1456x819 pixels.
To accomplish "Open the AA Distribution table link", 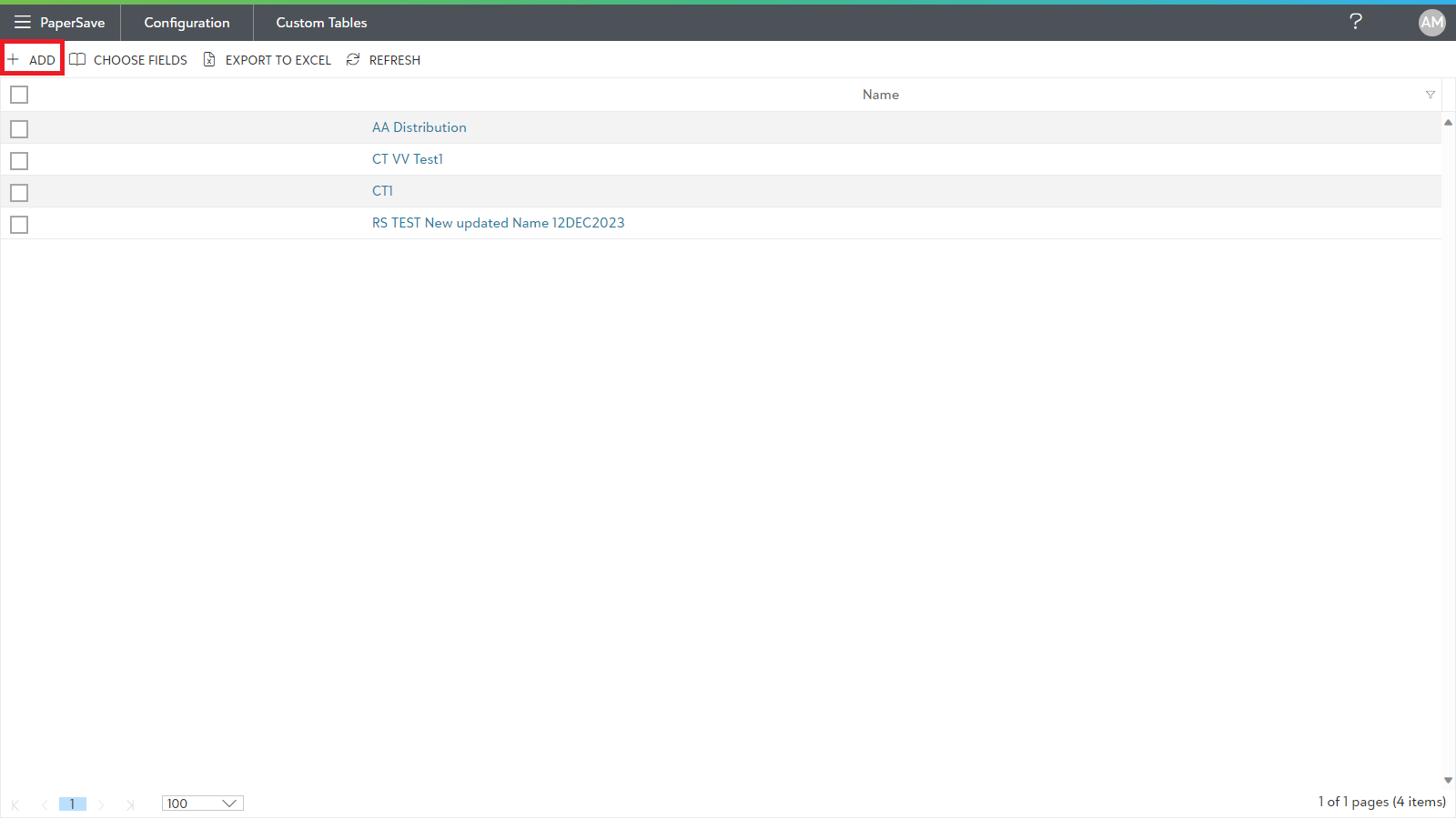I will tap(420, 127).
